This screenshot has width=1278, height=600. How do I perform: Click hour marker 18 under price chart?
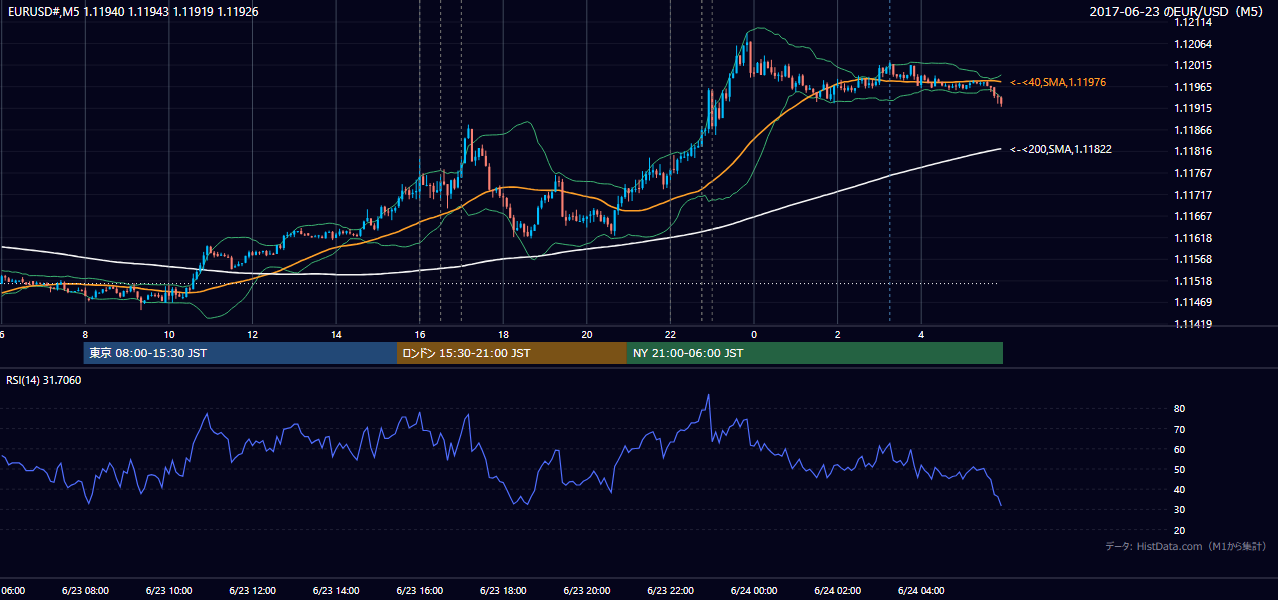coord(504,334)
